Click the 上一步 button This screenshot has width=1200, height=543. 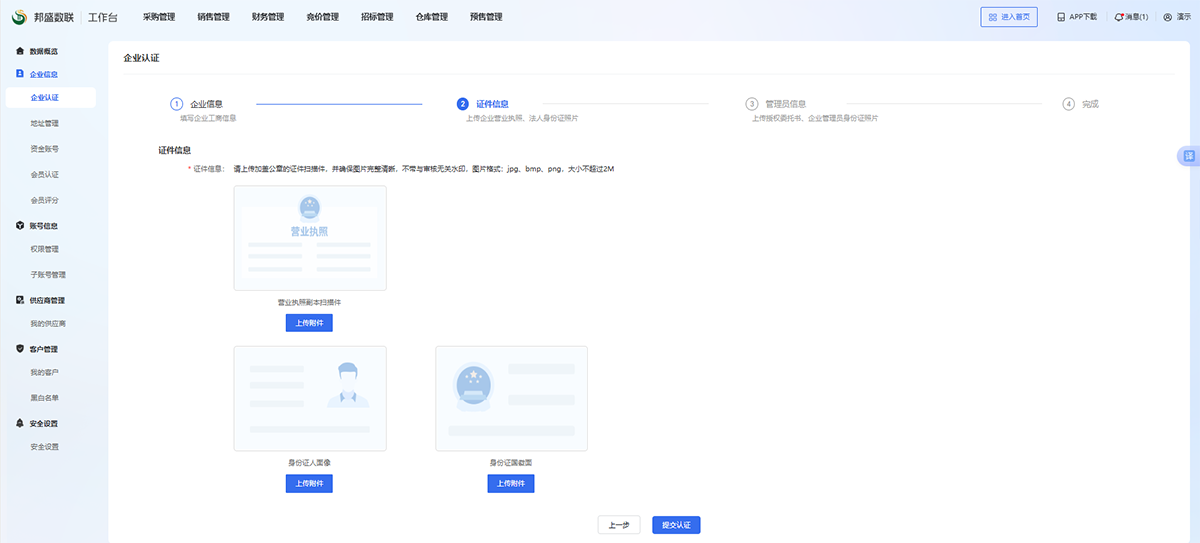pos(619,525)
